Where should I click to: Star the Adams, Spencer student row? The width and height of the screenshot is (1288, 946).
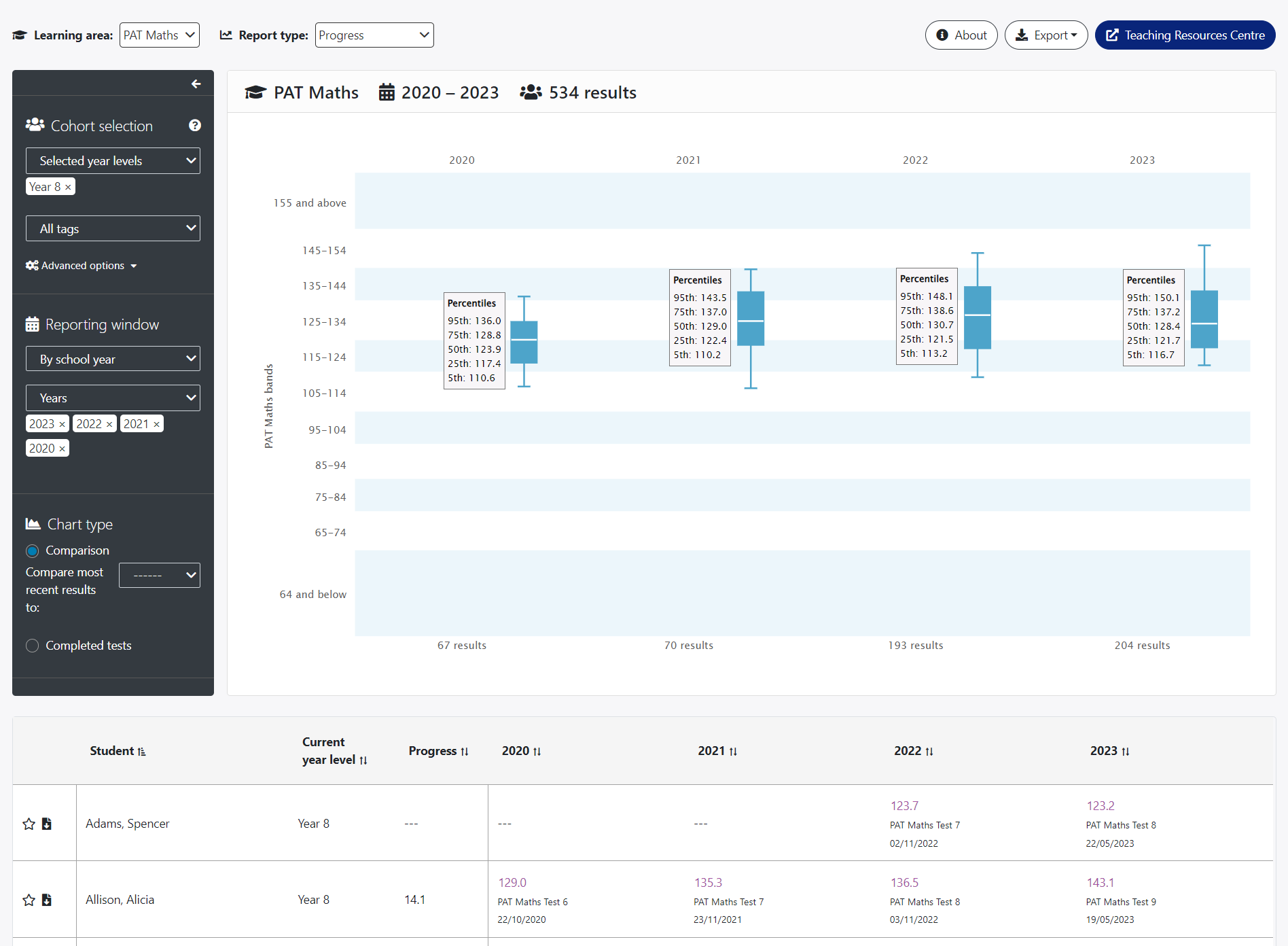point(29,824)
